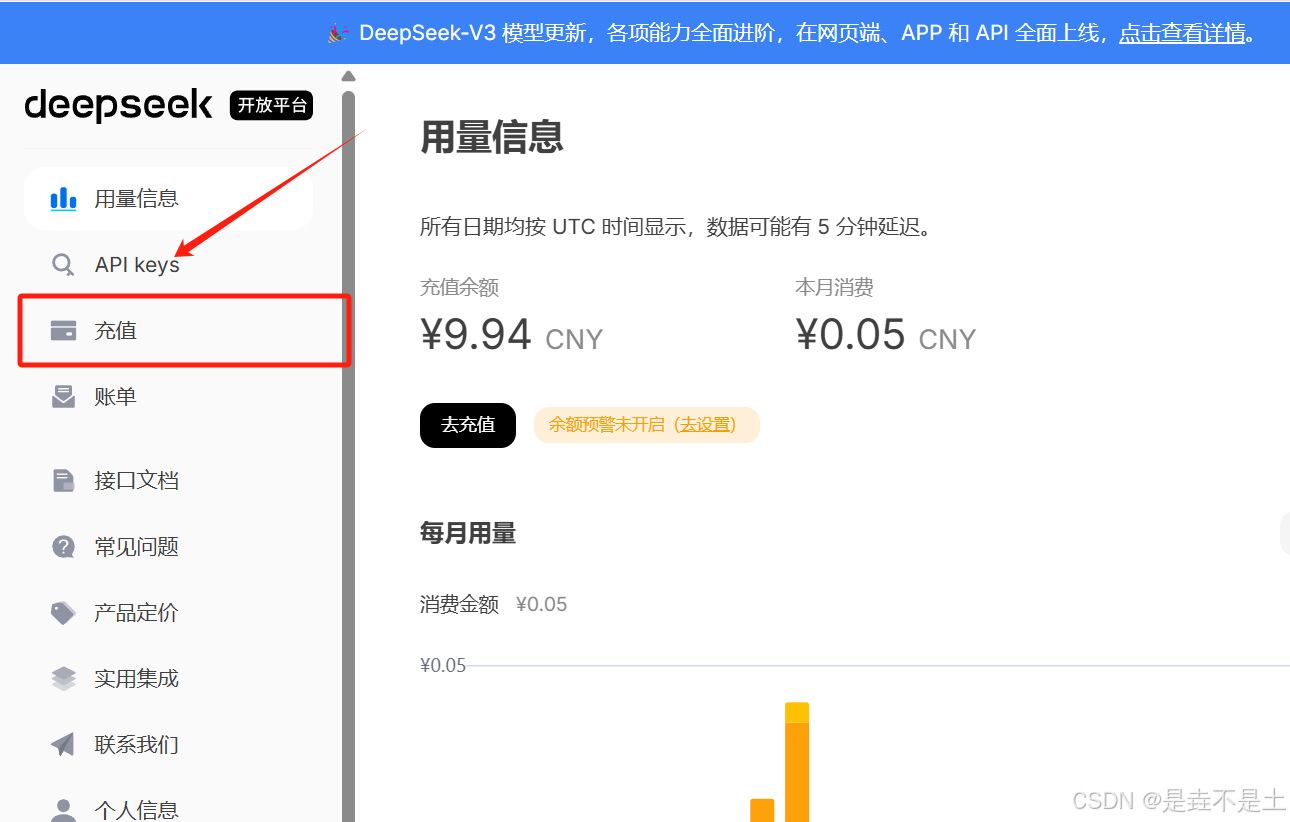View the 产品定价 pricing page

tap(168, 613)
